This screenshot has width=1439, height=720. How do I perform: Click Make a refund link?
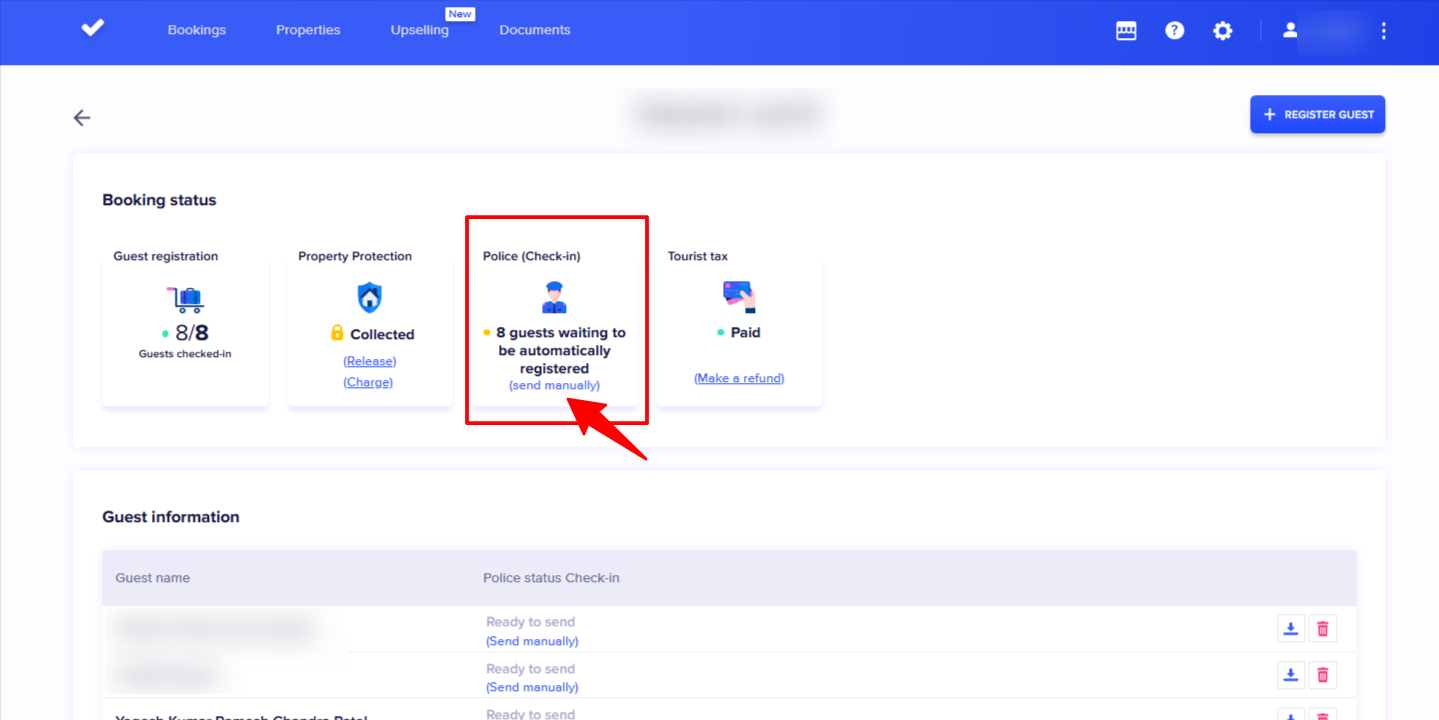pyautogui.click(x=739, y=378)
